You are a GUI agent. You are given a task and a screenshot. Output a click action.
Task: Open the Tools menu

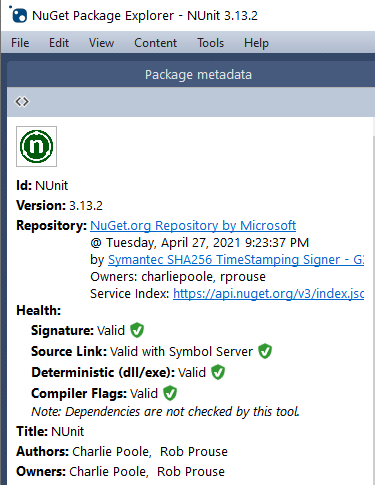(210, 43)
